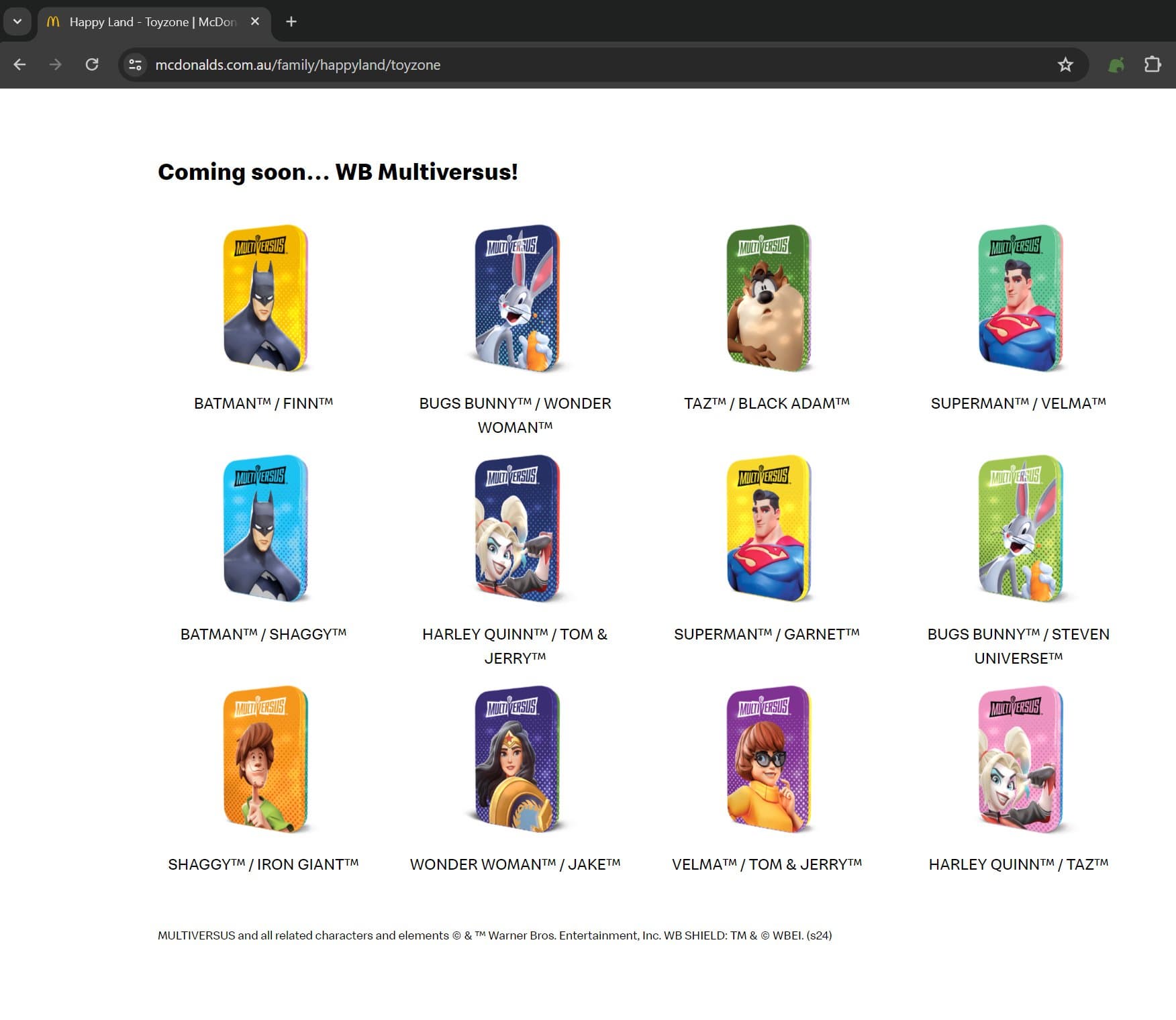Open a new tab with the plus button
This screenshot has width=1176, height=1020.
[291, 21]
